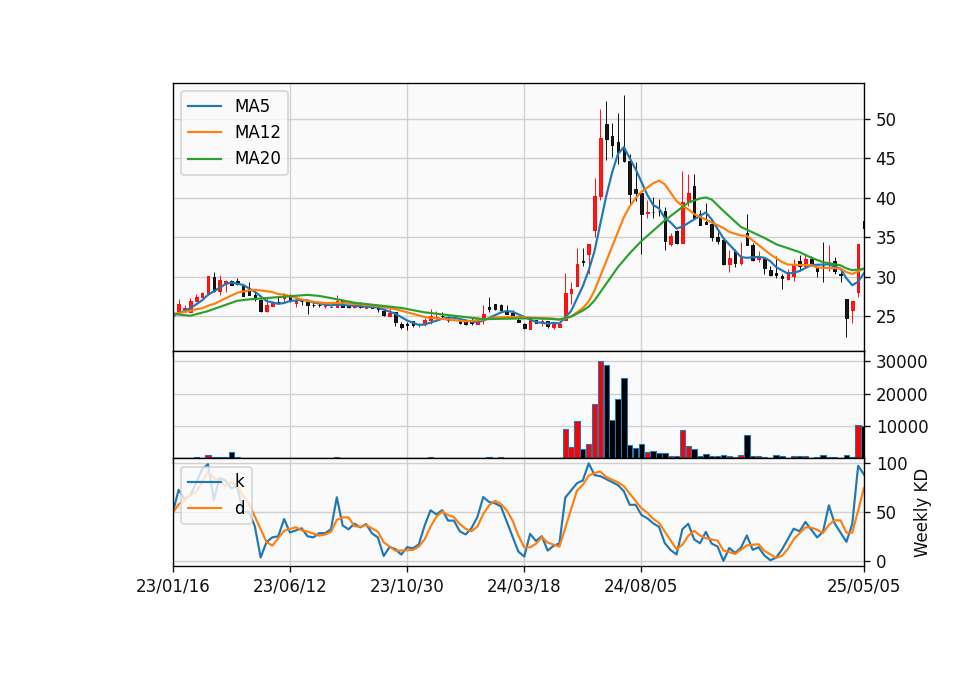Image resolution: width=960 pixels, height=690 pixels.
Task: Click the volume axis value 20000
Action: [x=901, y=395]
